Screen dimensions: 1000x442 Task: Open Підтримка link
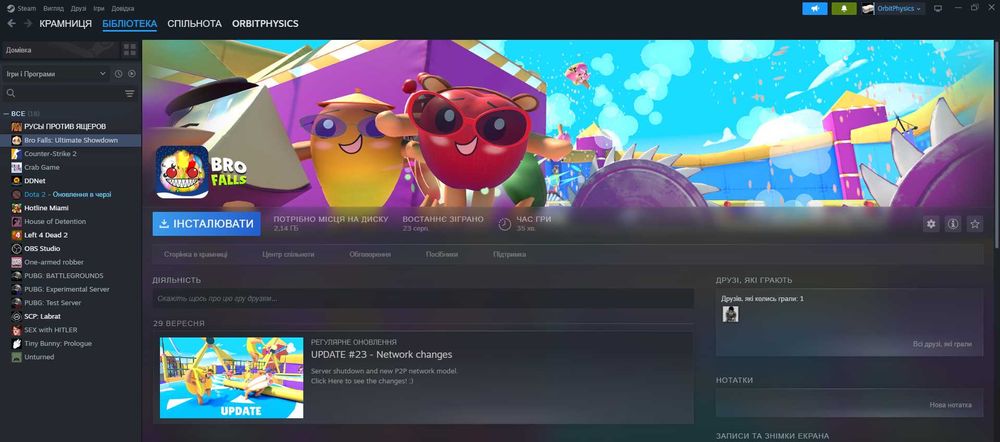510,254
